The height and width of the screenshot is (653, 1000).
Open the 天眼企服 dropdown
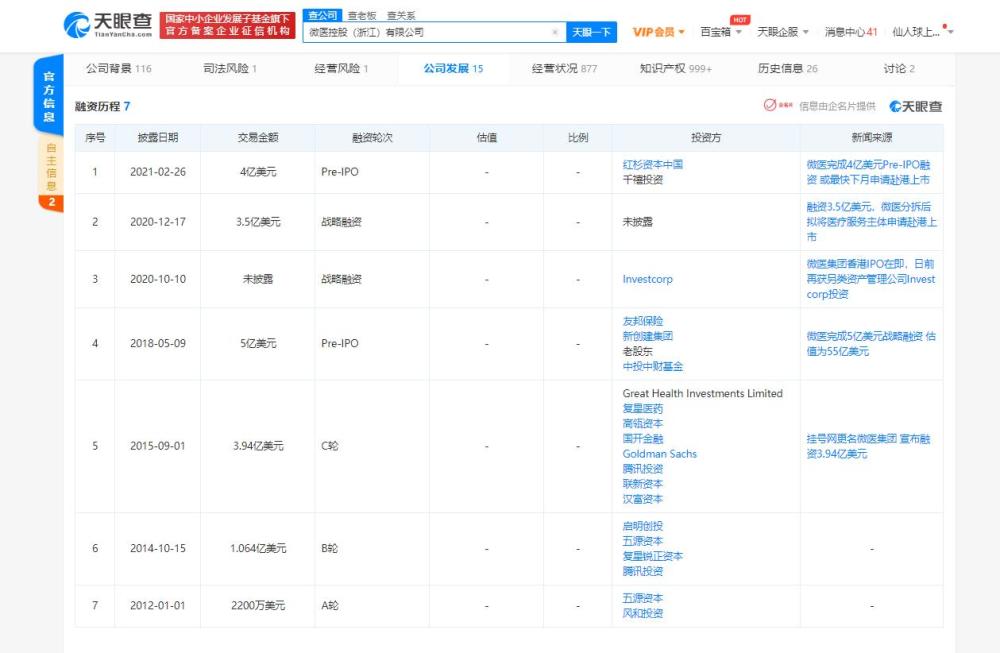coord(783,32)
